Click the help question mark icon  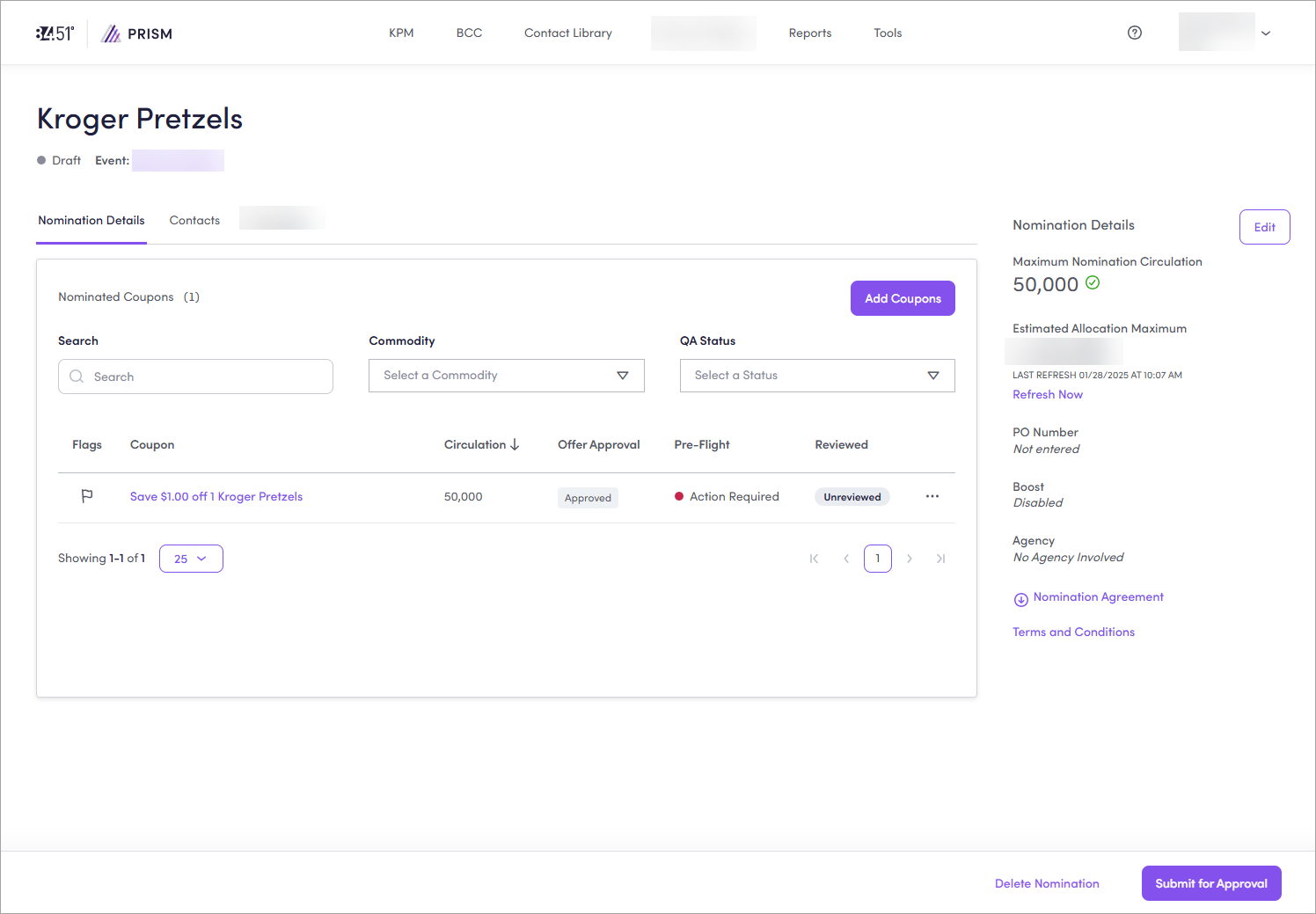click(1135, 33)
